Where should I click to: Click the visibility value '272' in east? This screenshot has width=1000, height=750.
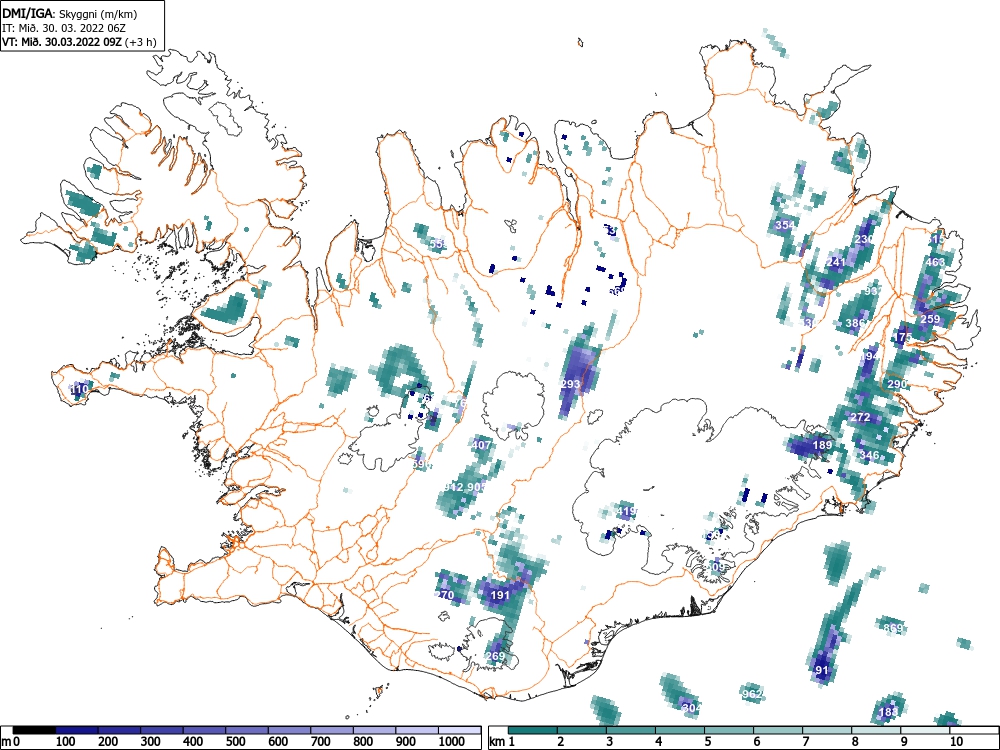pos(860,417)
